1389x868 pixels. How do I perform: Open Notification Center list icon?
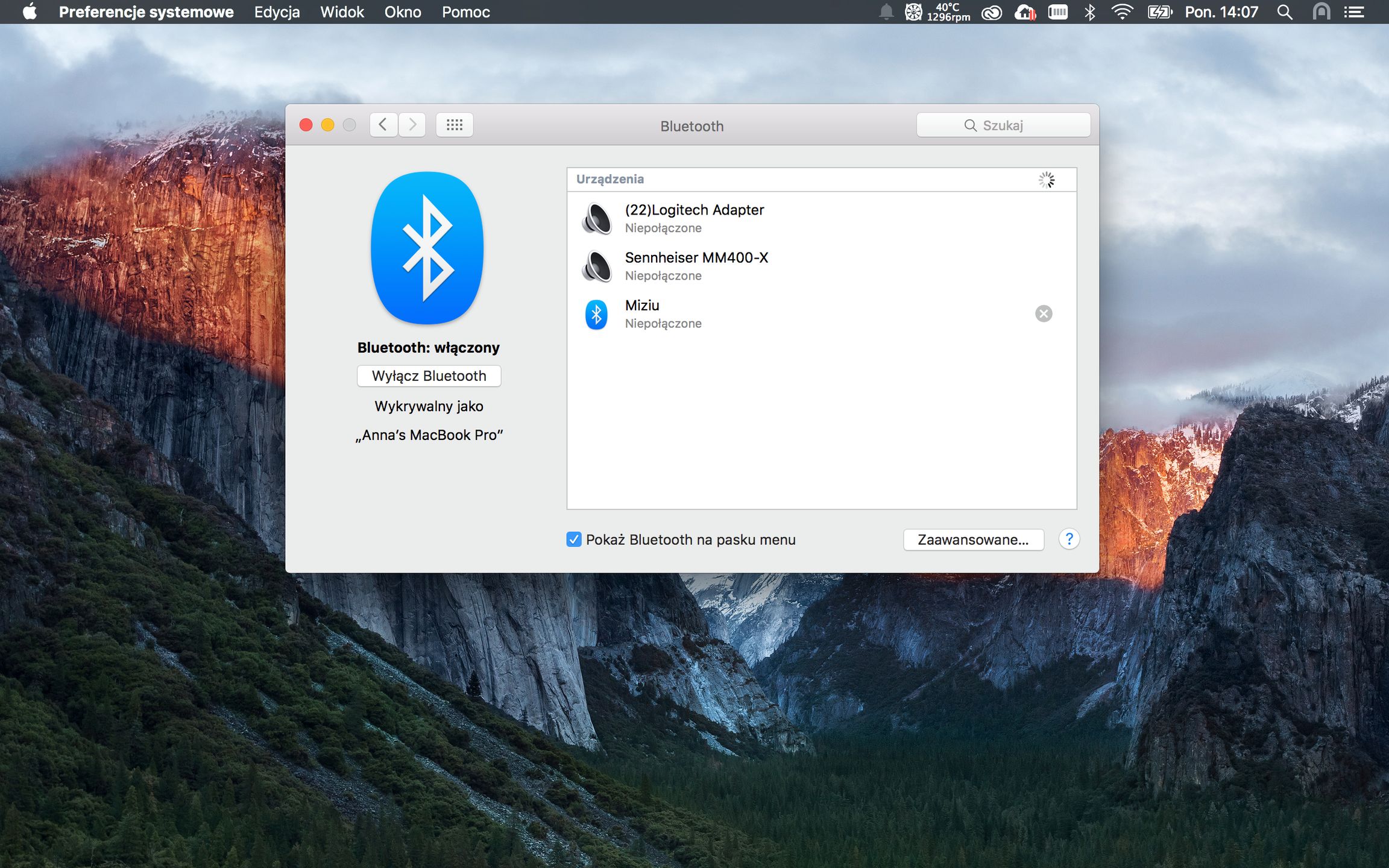(1354, 12)
